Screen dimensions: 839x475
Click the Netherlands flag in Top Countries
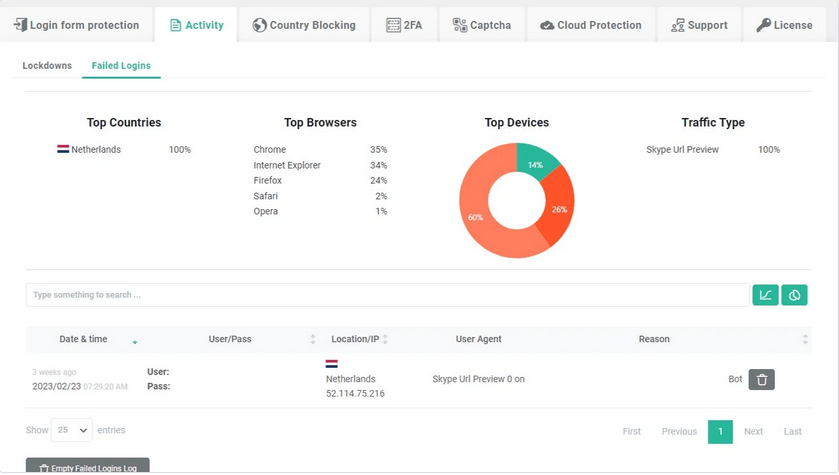(63, 149)
